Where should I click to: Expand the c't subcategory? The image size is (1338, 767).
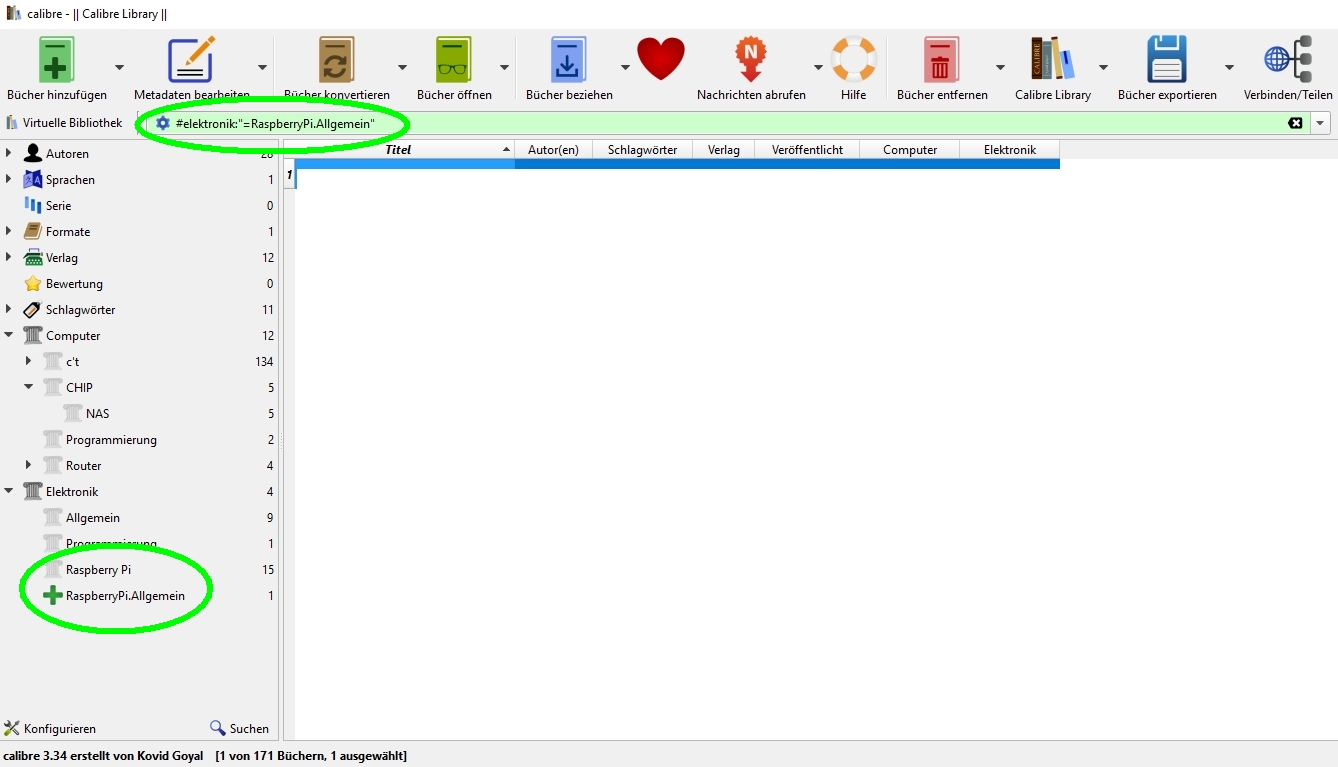(x=29, y=361)
